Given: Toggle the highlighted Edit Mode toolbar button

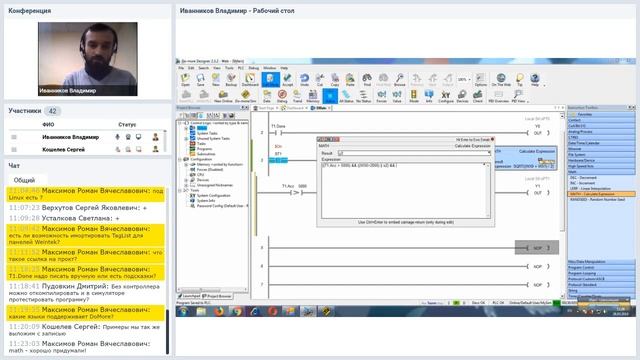Looking at the screenshot, I should point(270,79).
